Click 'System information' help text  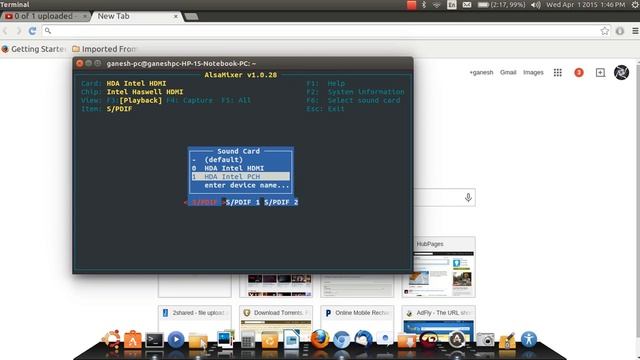366,92
